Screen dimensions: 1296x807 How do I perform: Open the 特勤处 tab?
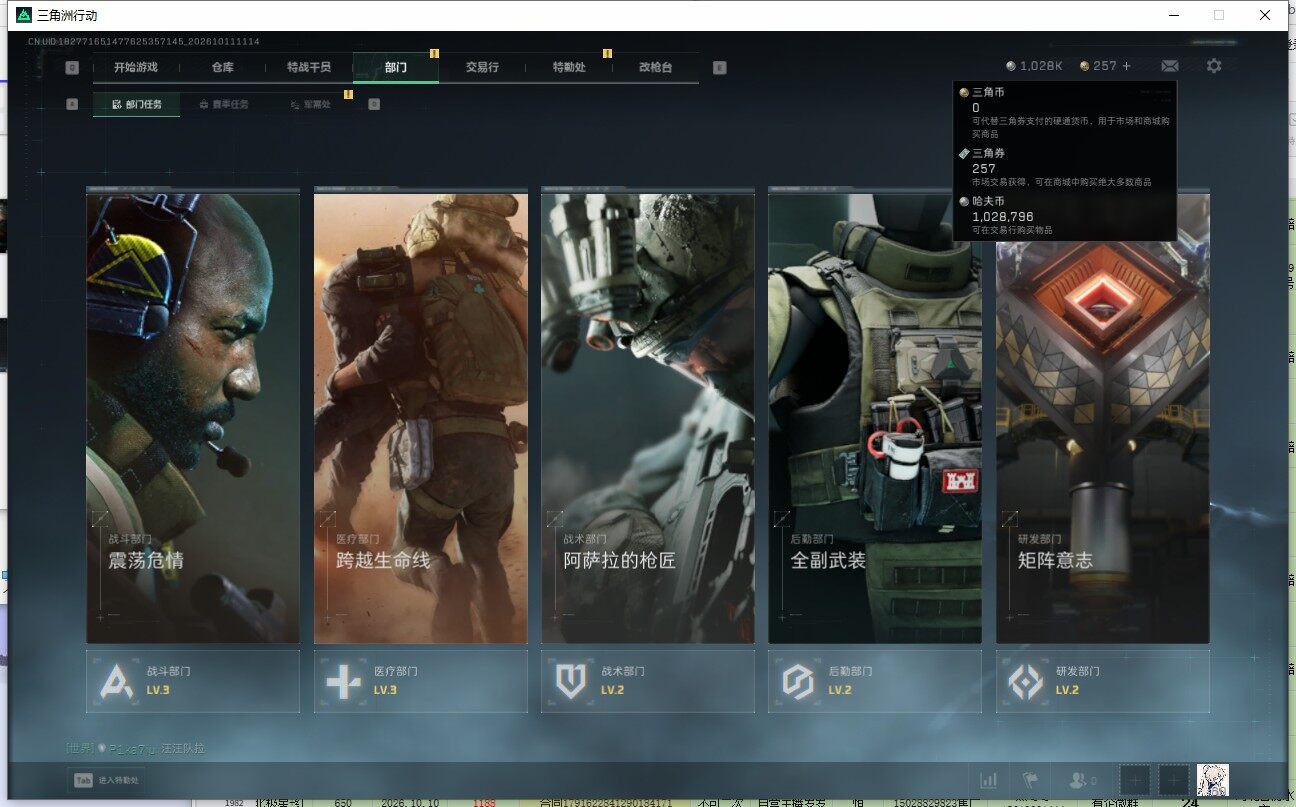[x=569, y=68]
